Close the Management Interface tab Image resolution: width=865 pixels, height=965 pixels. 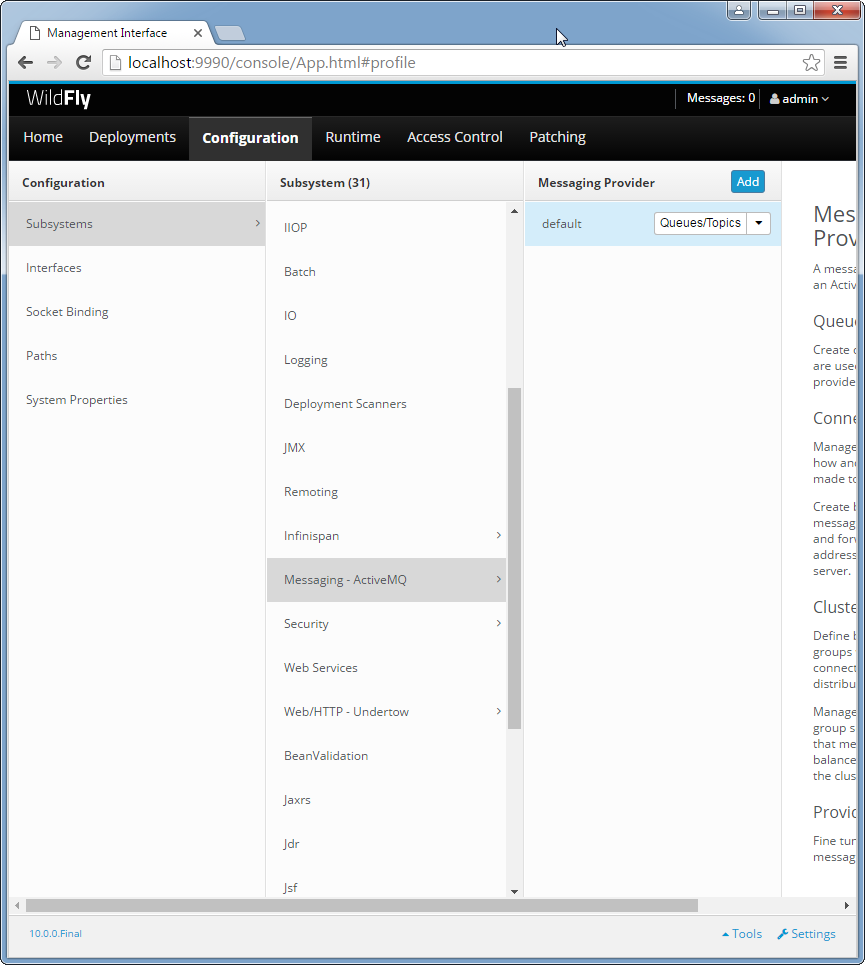click(x=197, y=33)
